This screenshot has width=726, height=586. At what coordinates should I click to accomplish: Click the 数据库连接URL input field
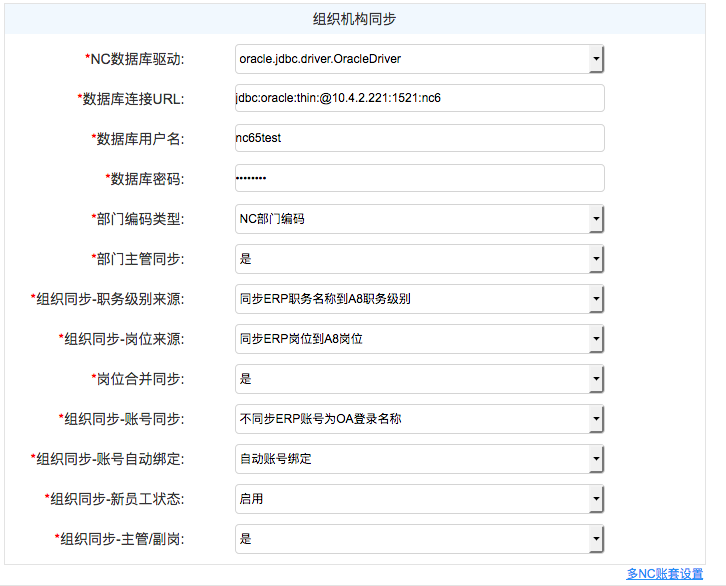click(419, 98)
